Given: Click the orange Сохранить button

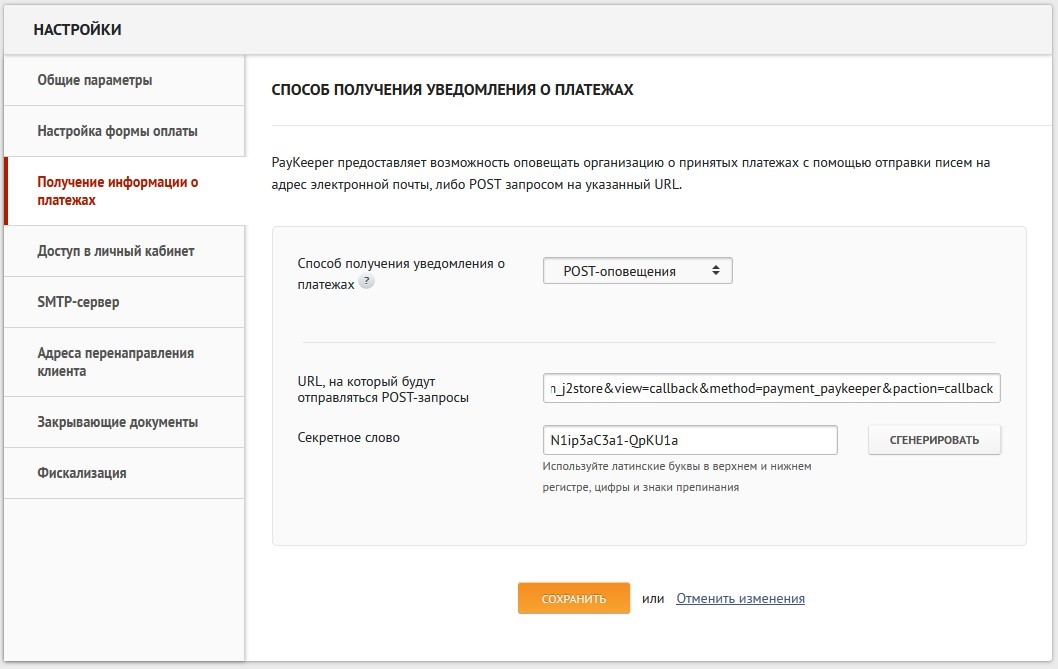Looking at the screenshot, I should point(573,598).
